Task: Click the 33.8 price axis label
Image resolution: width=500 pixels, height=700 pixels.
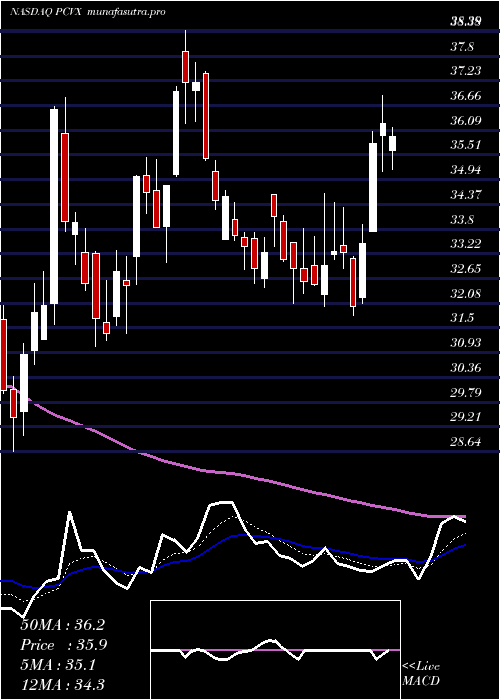Action: (462, 220)
